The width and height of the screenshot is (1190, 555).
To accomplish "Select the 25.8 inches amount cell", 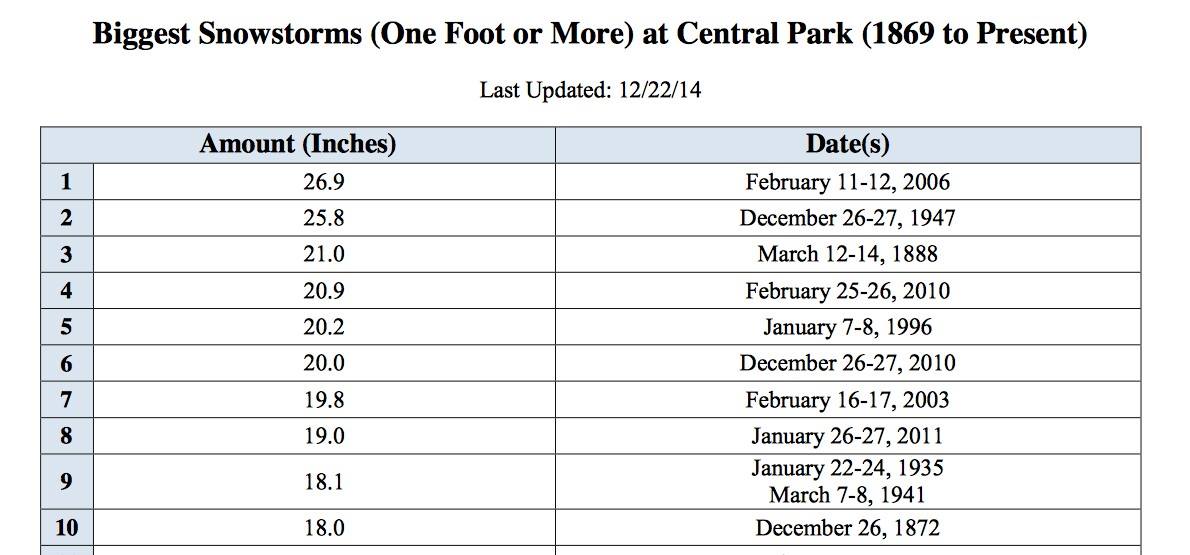I will pos(323,218).
